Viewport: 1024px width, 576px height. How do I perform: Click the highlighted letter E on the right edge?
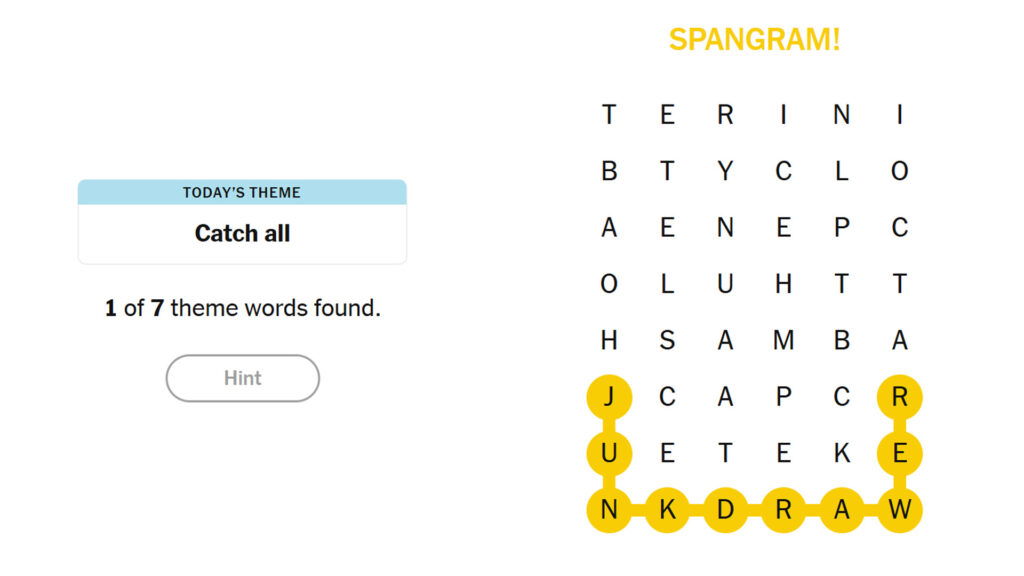(x=899, y=452)
